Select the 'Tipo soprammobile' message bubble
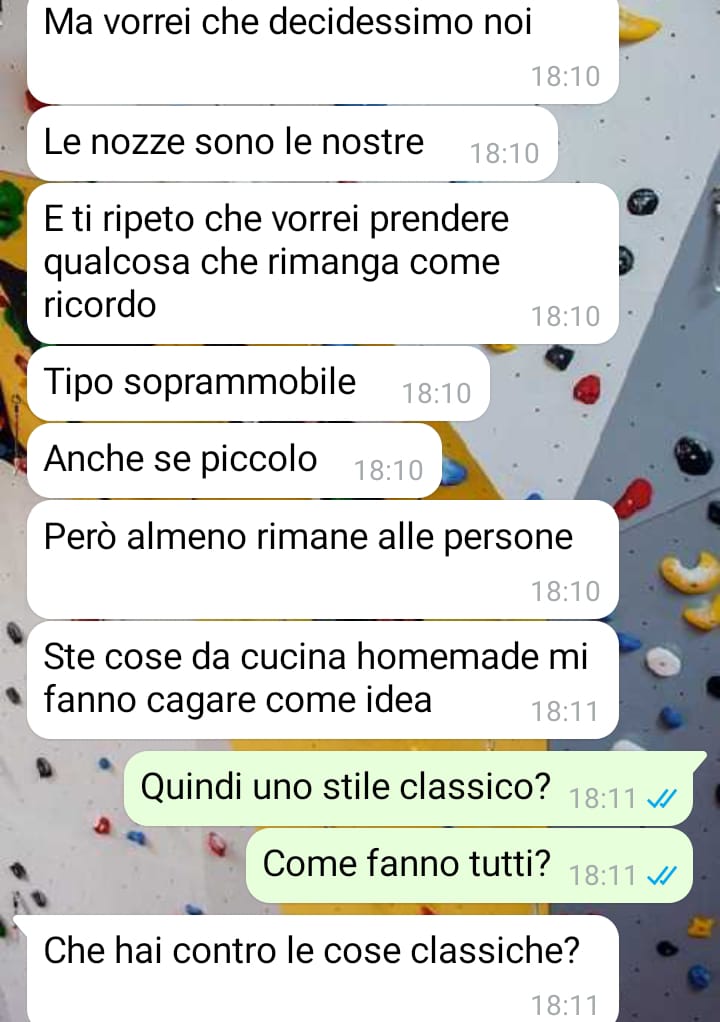The height and width of the screenshot is (1022, 720). tap(258, 383)
